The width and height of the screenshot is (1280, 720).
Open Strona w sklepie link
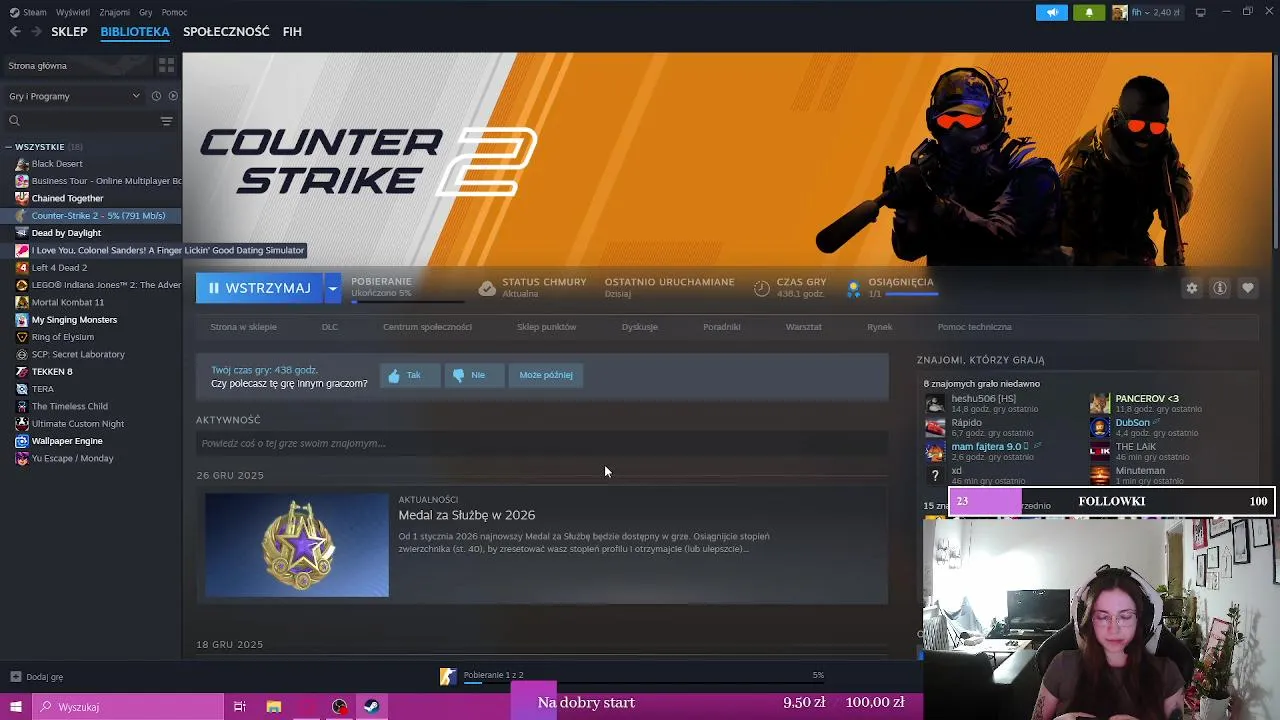pos(243,327)
